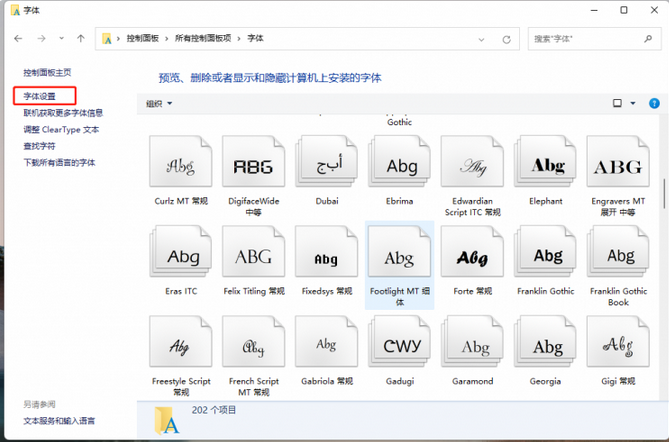The image size is (669, 442).
Task: Click the search magnifier icon
Action: point(648,39)
